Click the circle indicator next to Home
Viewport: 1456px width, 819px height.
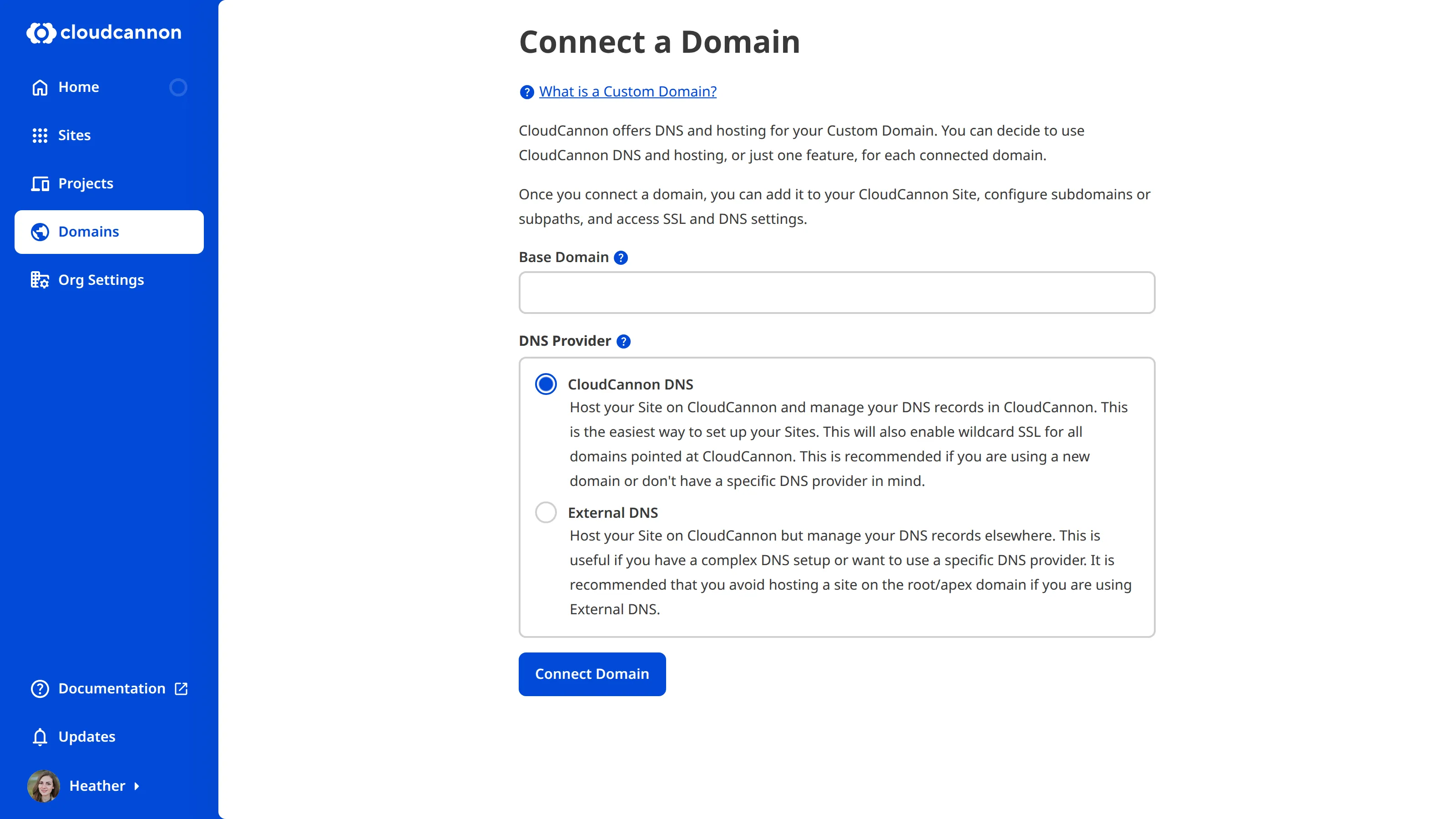coord(178,87)
